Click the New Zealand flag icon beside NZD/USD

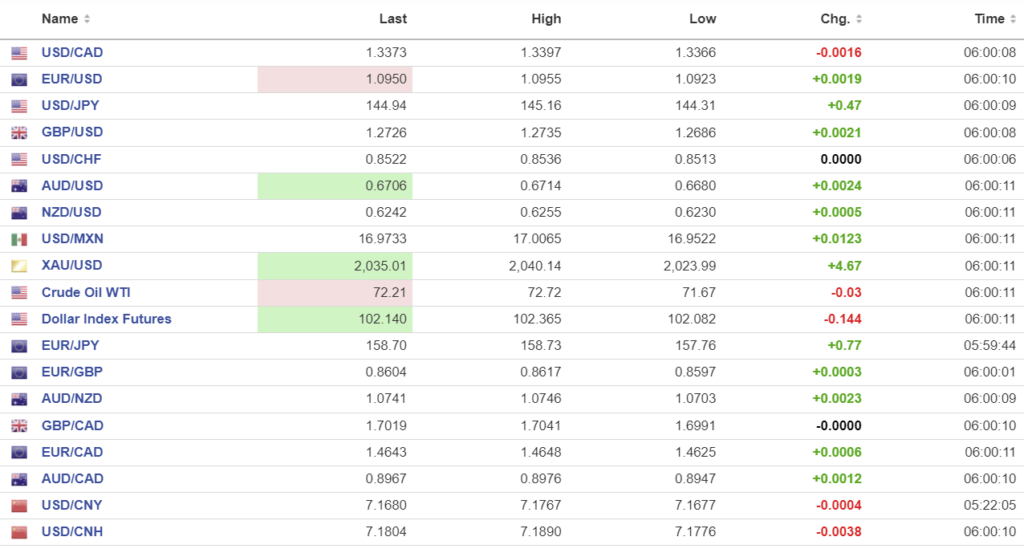(19, 213)
